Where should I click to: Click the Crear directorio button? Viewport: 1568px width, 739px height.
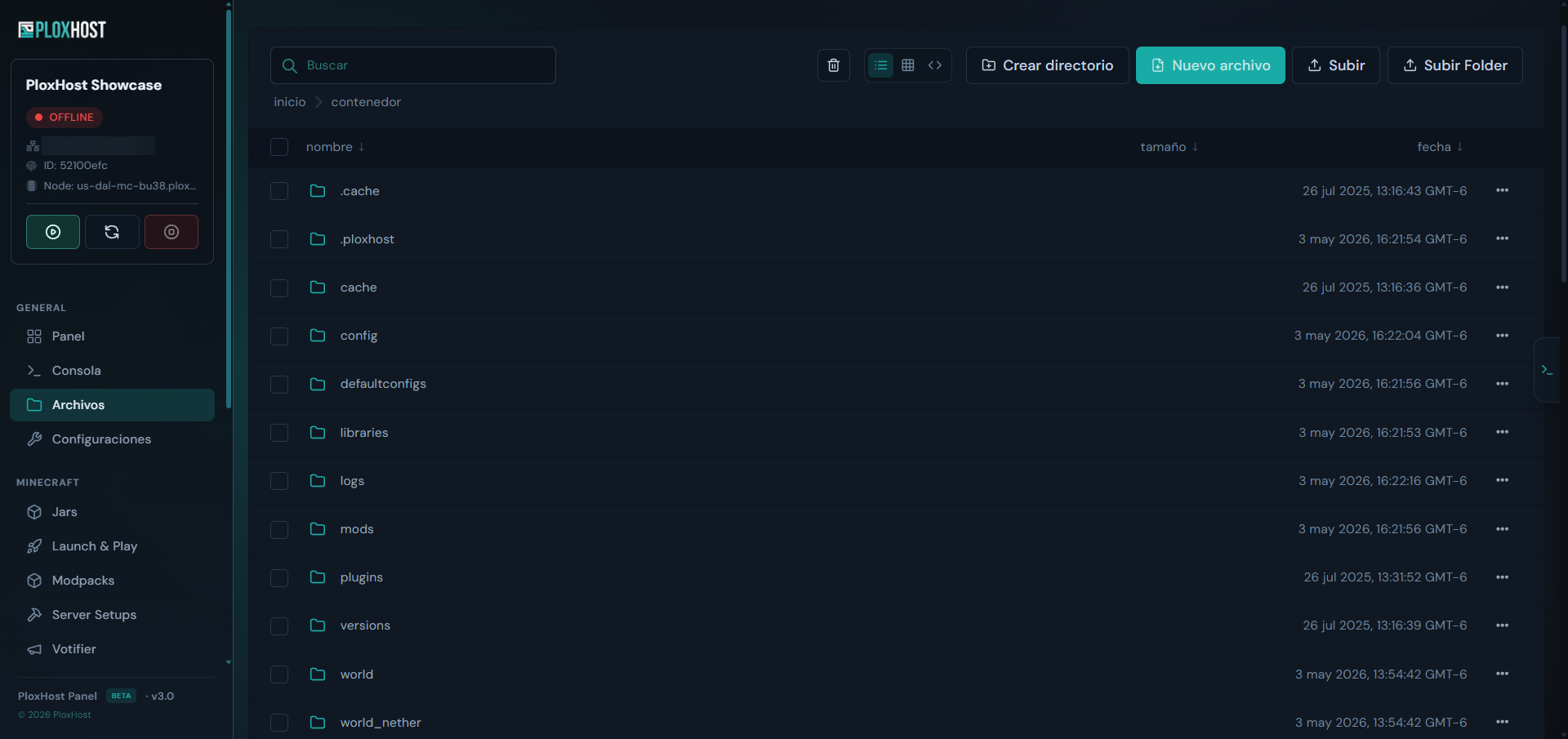(x=1048, y=65)
